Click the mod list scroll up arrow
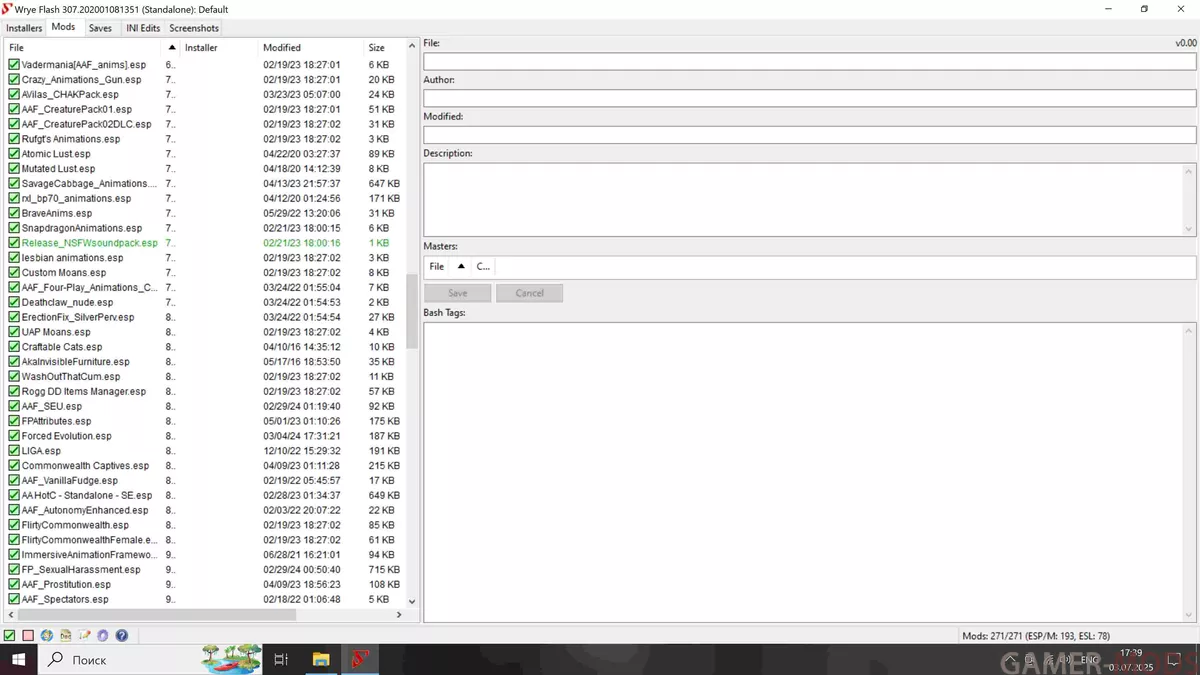This screenshot has height=675, width=1200. [x=412, y=47]
